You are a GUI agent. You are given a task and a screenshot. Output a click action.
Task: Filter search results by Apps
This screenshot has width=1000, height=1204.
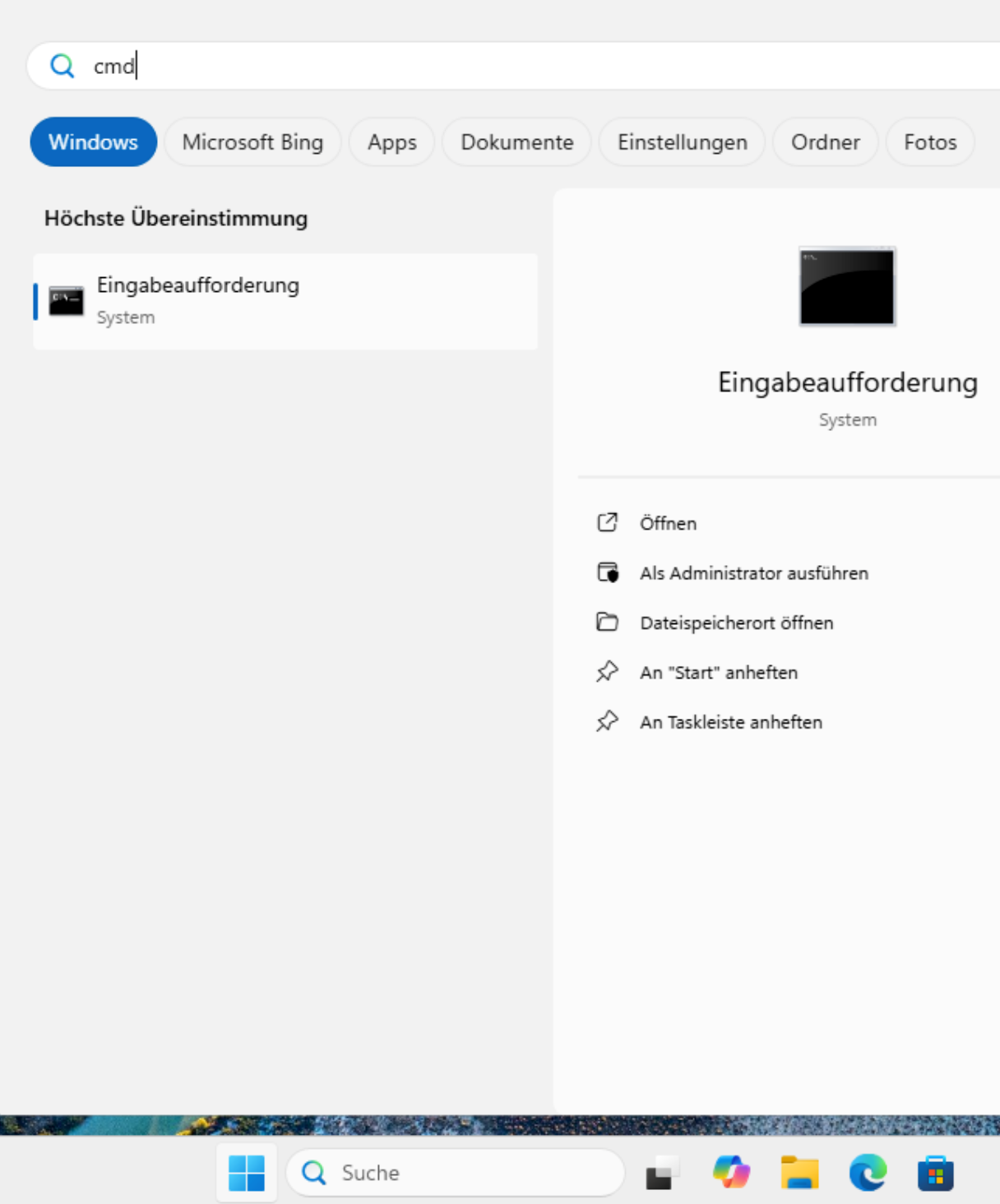391,142
